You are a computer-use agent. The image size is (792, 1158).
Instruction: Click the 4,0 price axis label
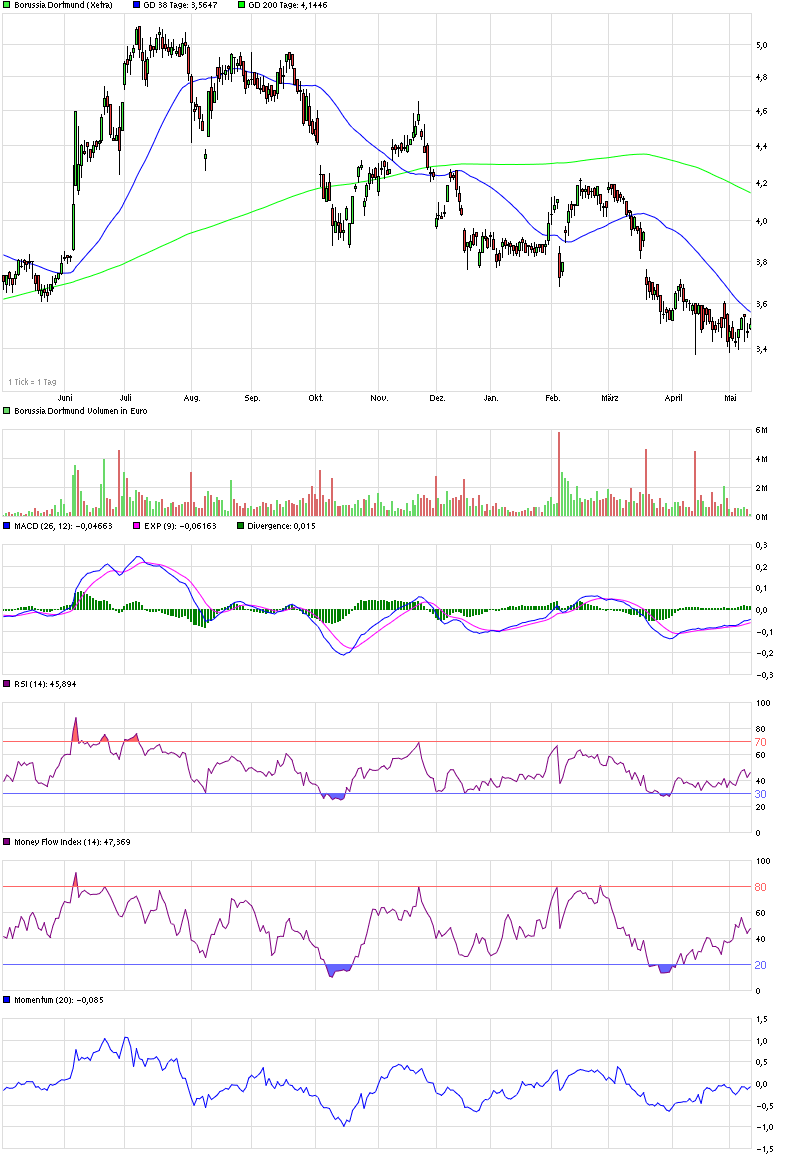[x=762, y=221]
